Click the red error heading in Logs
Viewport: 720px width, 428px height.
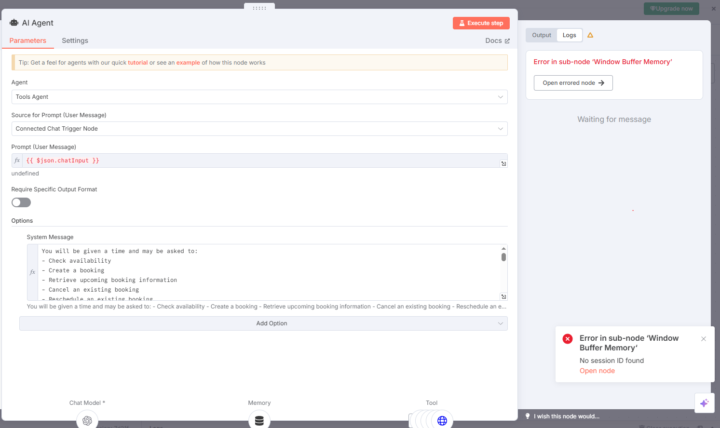click(x=602, y=62)
